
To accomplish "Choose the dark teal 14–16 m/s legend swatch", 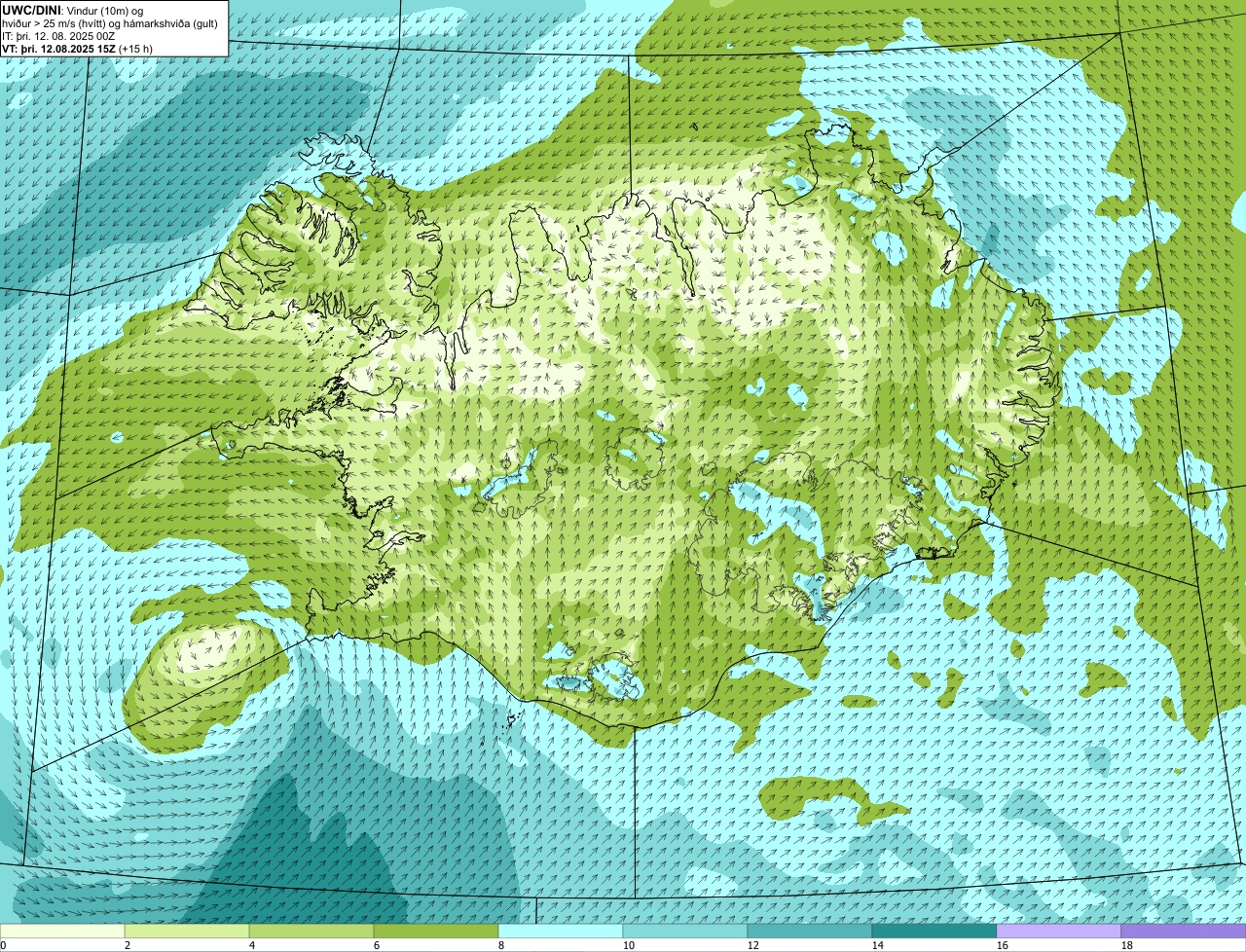I will click(x=934, y=931).
